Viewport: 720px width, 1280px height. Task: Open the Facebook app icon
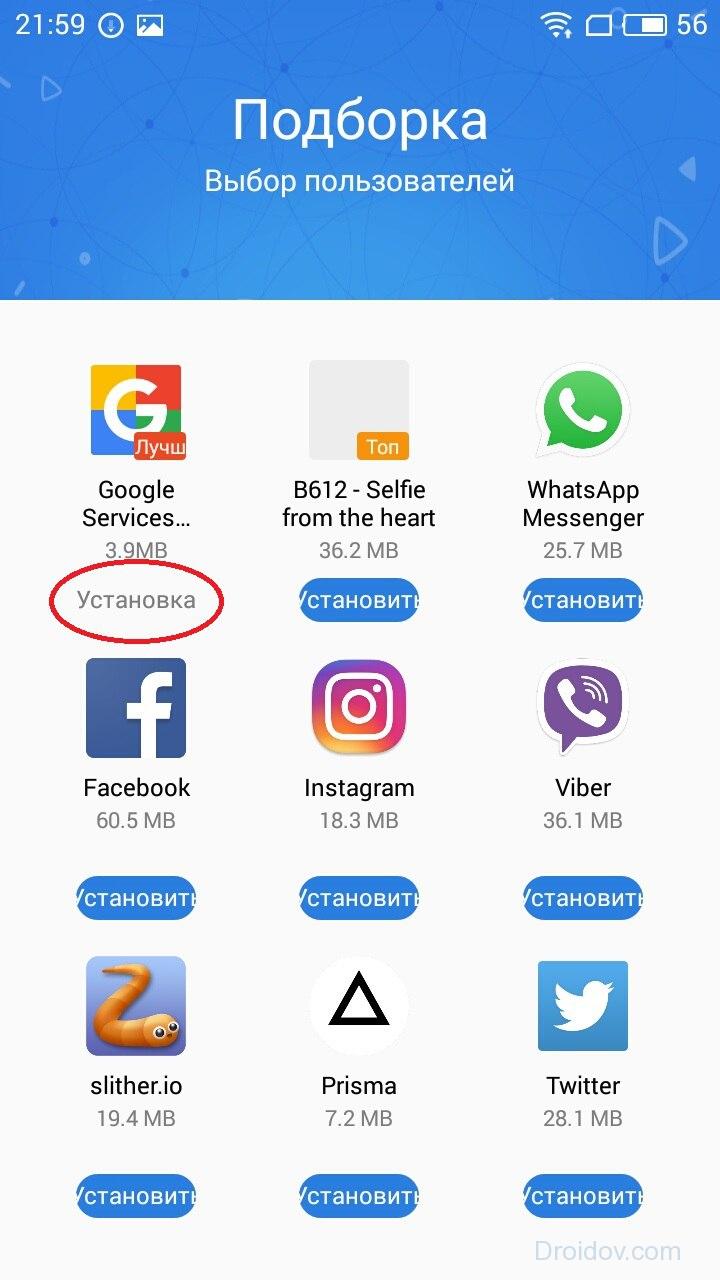136,707
